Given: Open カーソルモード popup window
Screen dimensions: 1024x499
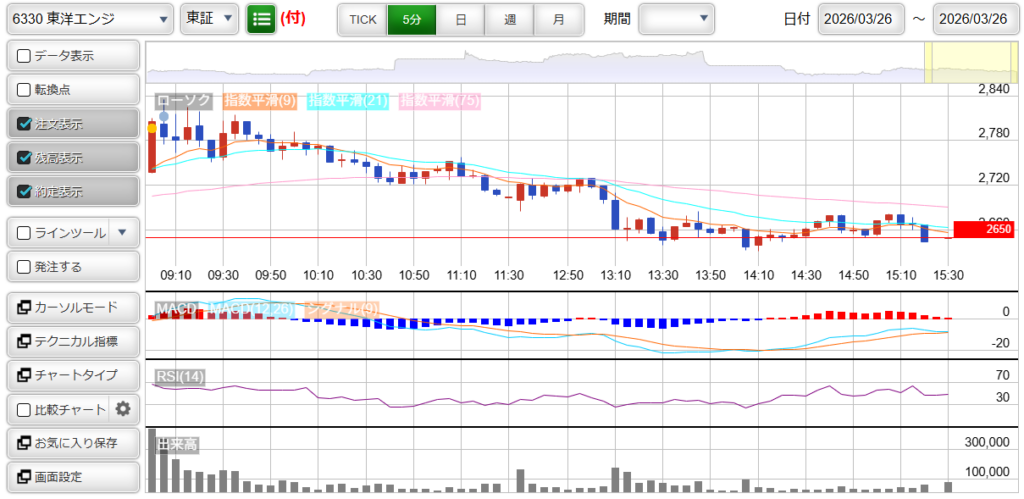Looking at the screenshot, I should pyautogui.click(x=72, y=307).
